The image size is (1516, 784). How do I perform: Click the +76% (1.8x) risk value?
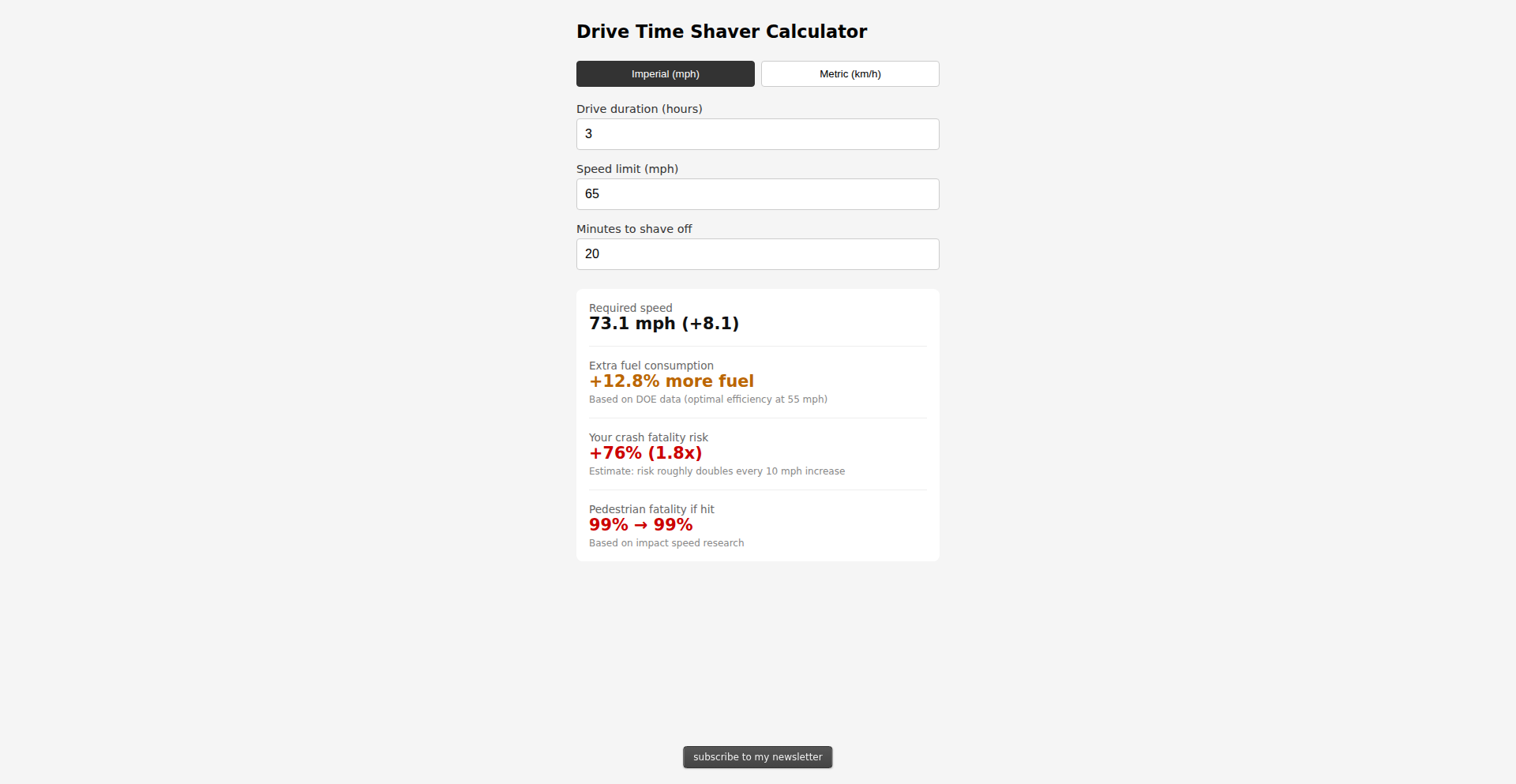click(645, 453)
